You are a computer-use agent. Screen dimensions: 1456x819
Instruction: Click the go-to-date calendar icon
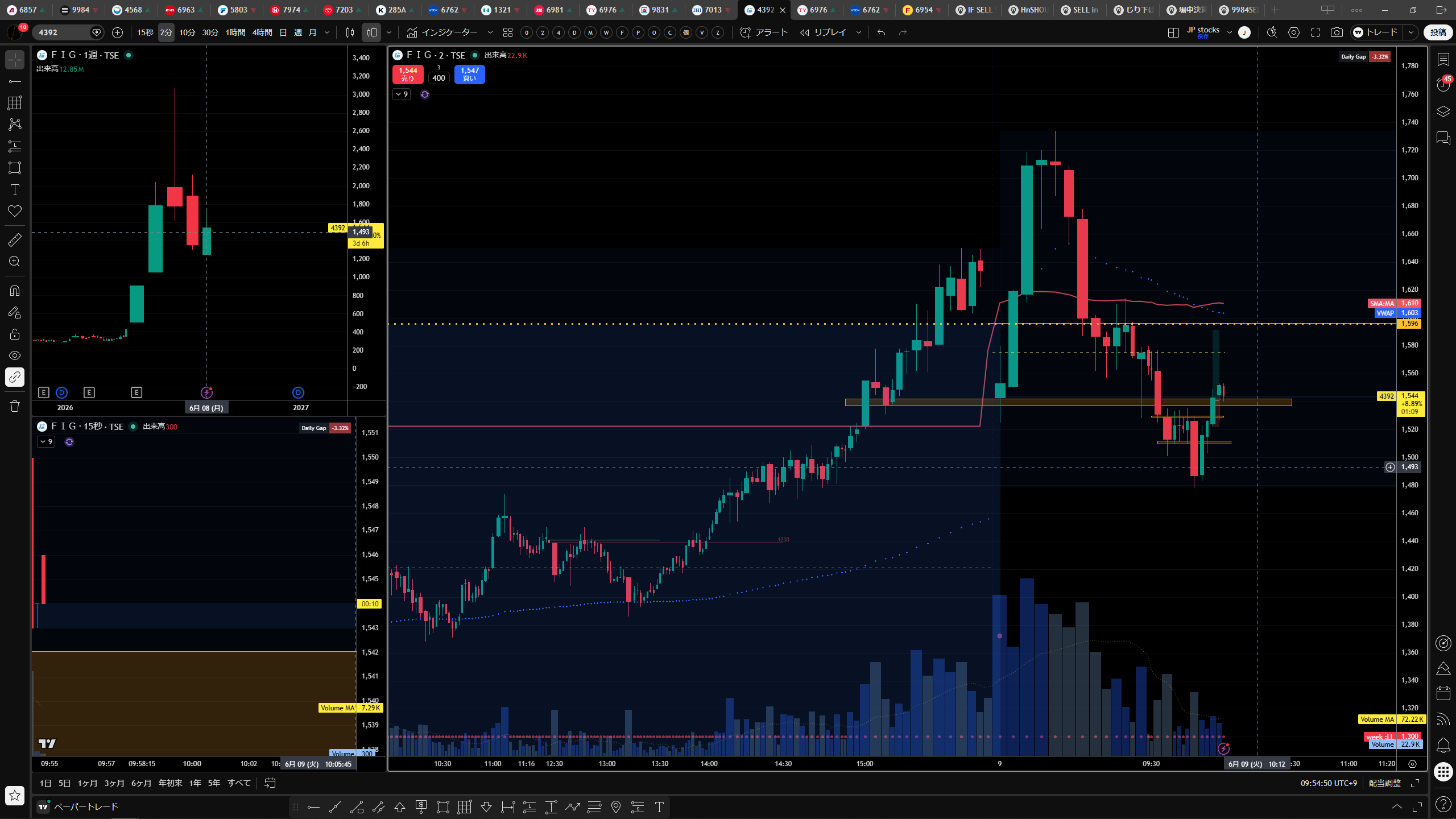pos(270,783)
